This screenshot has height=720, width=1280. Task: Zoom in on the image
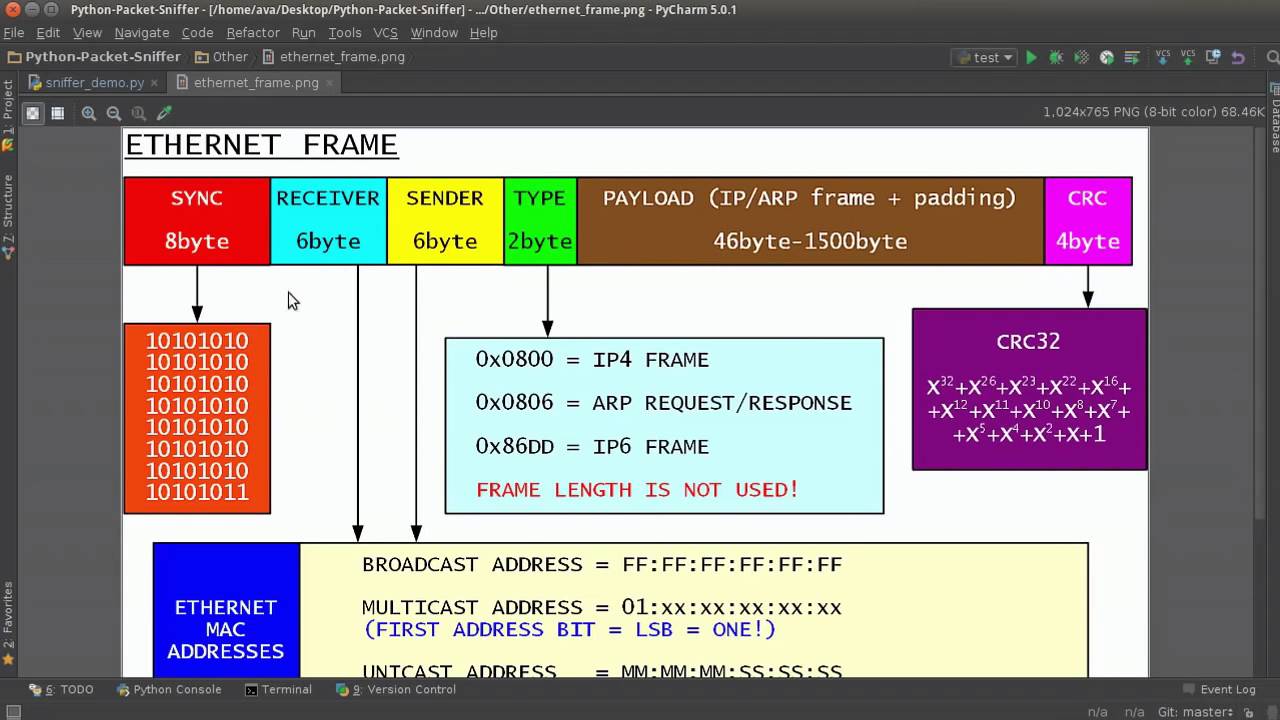tap(89, 113)
